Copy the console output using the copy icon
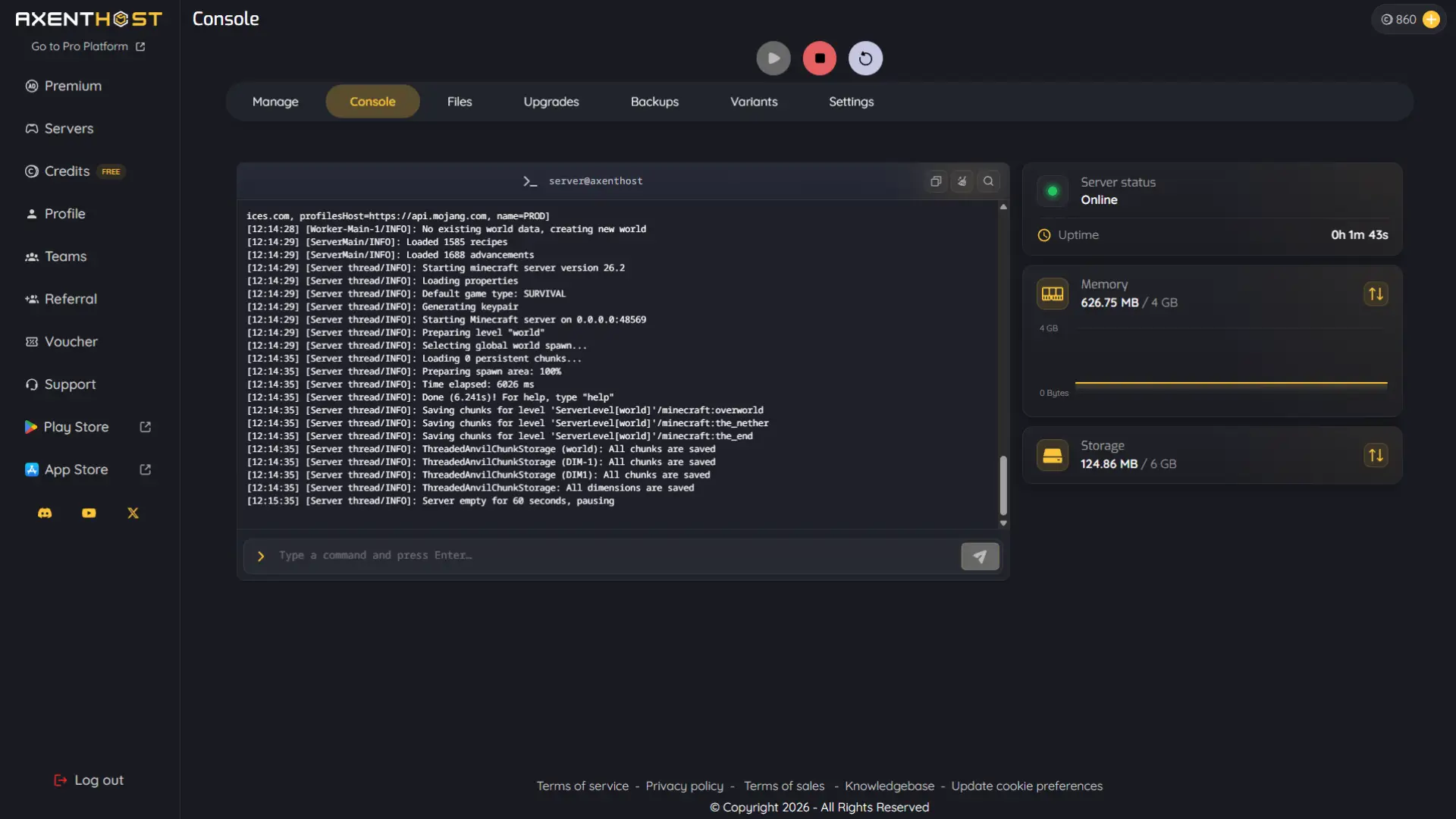This screenshot has width=1456, height=819. (936, 181)
